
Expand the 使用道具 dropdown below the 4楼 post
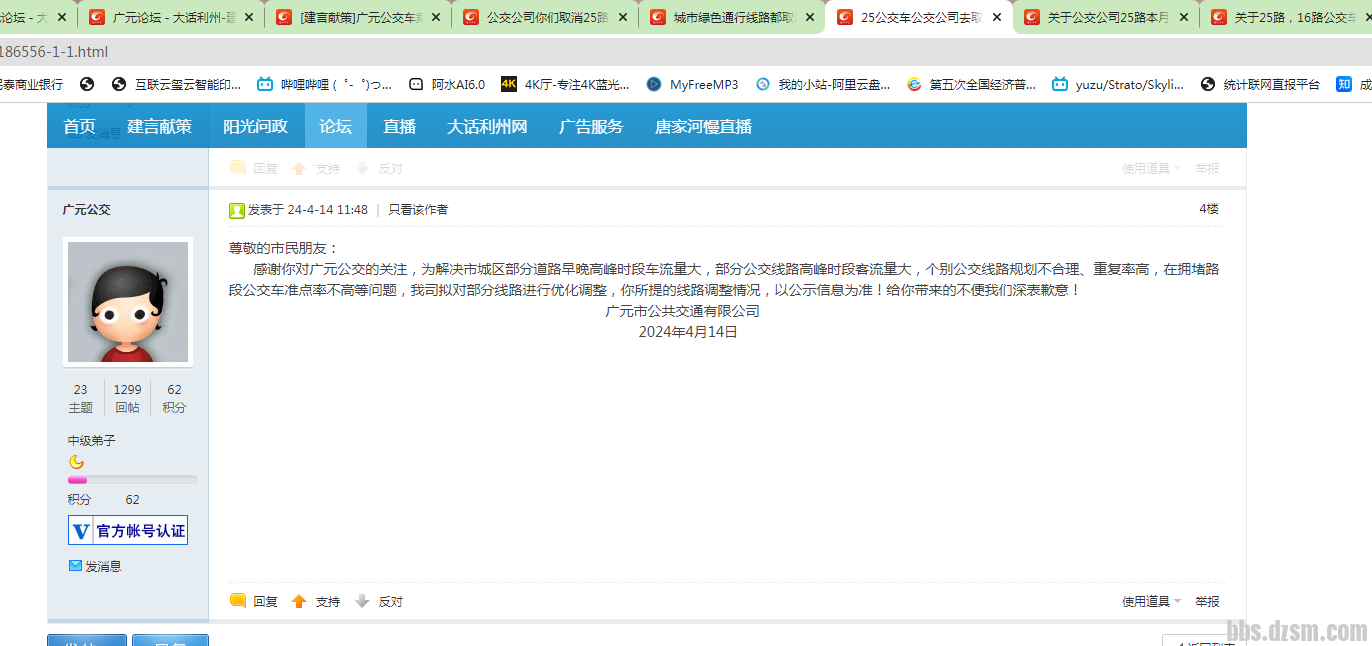pyautogui.click(x=1150, y=601)
